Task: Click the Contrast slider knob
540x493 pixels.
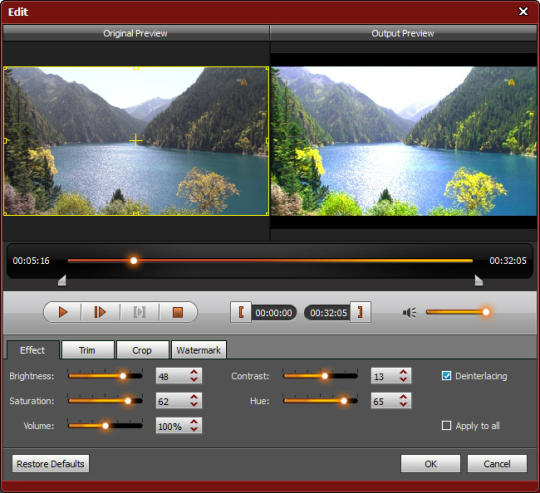Action: click(x=324, y=376)
